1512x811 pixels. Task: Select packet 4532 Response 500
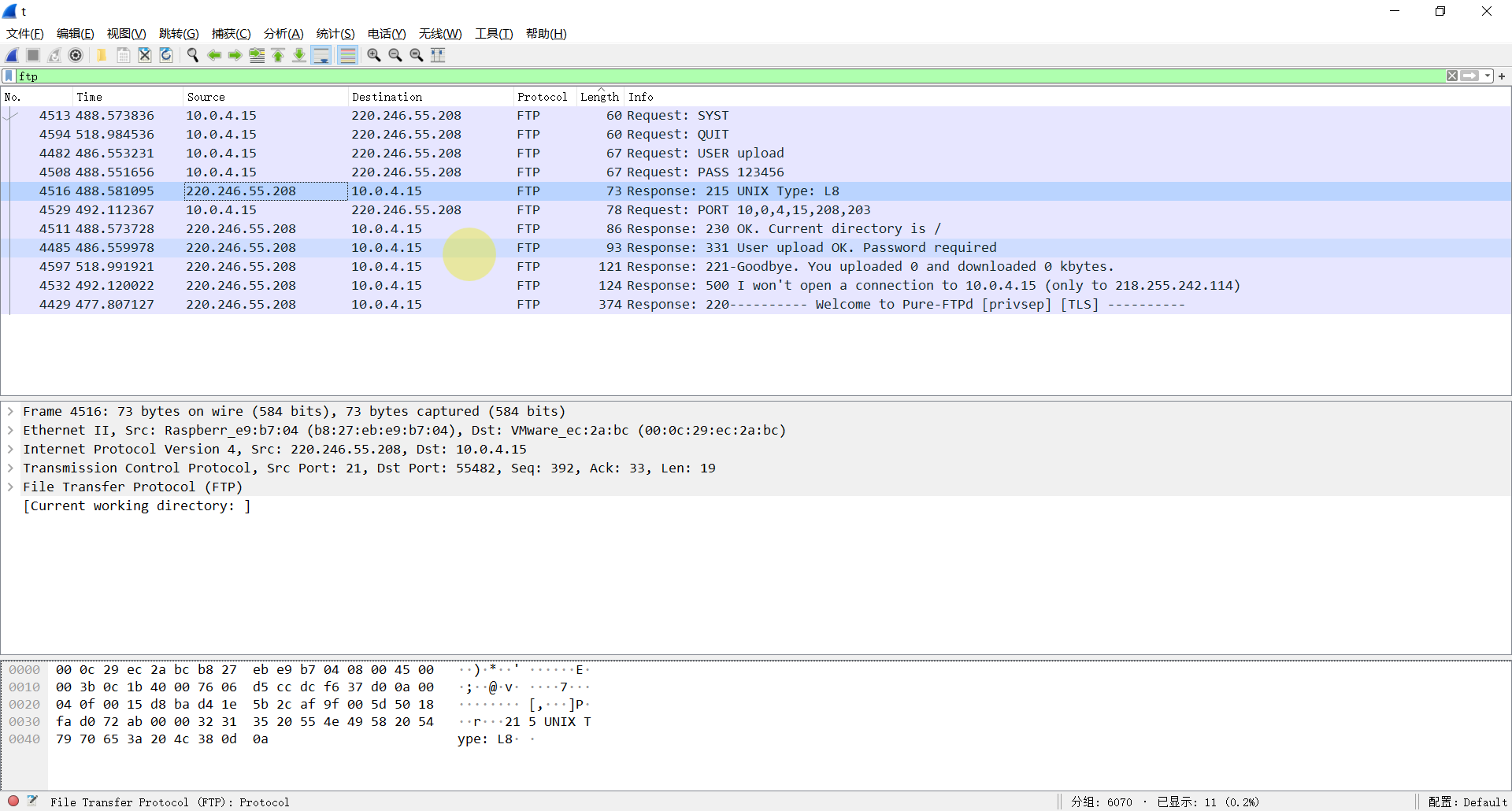[756, 285]
